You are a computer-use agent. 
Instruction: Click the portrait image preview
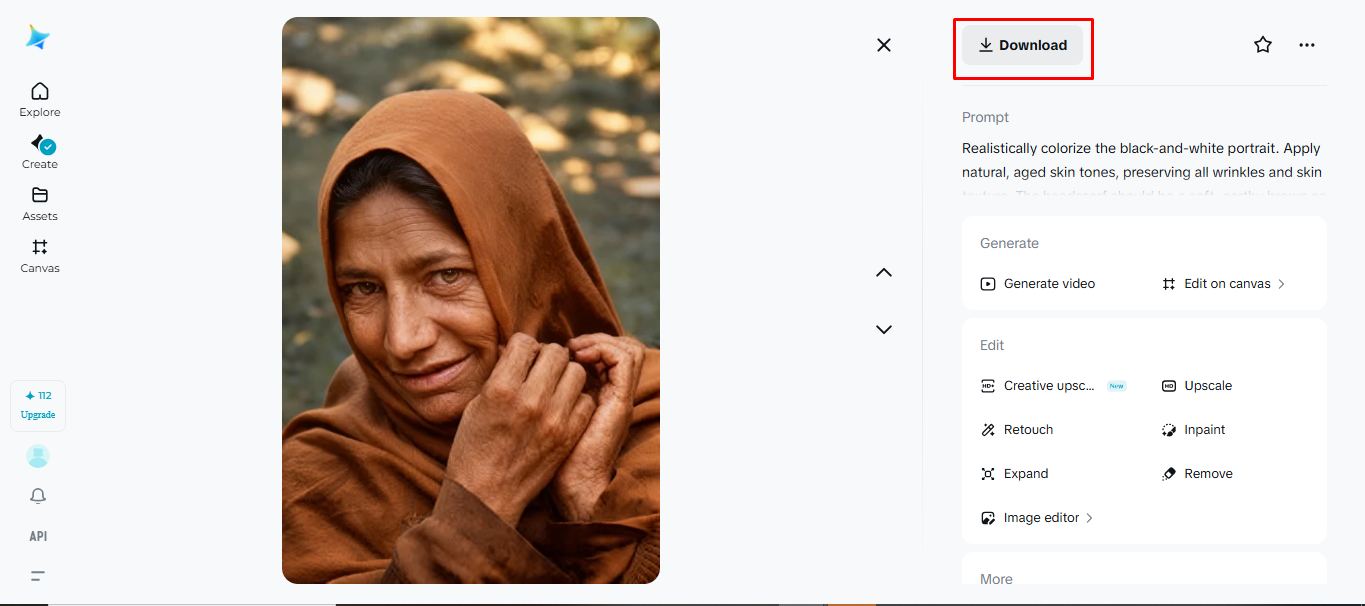(x=471, y=300)
